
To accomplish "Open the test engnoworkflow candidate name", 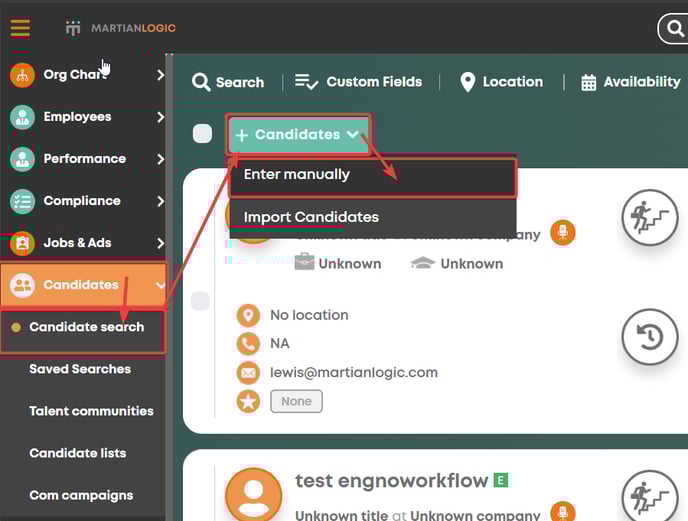I will coord(391,481).
